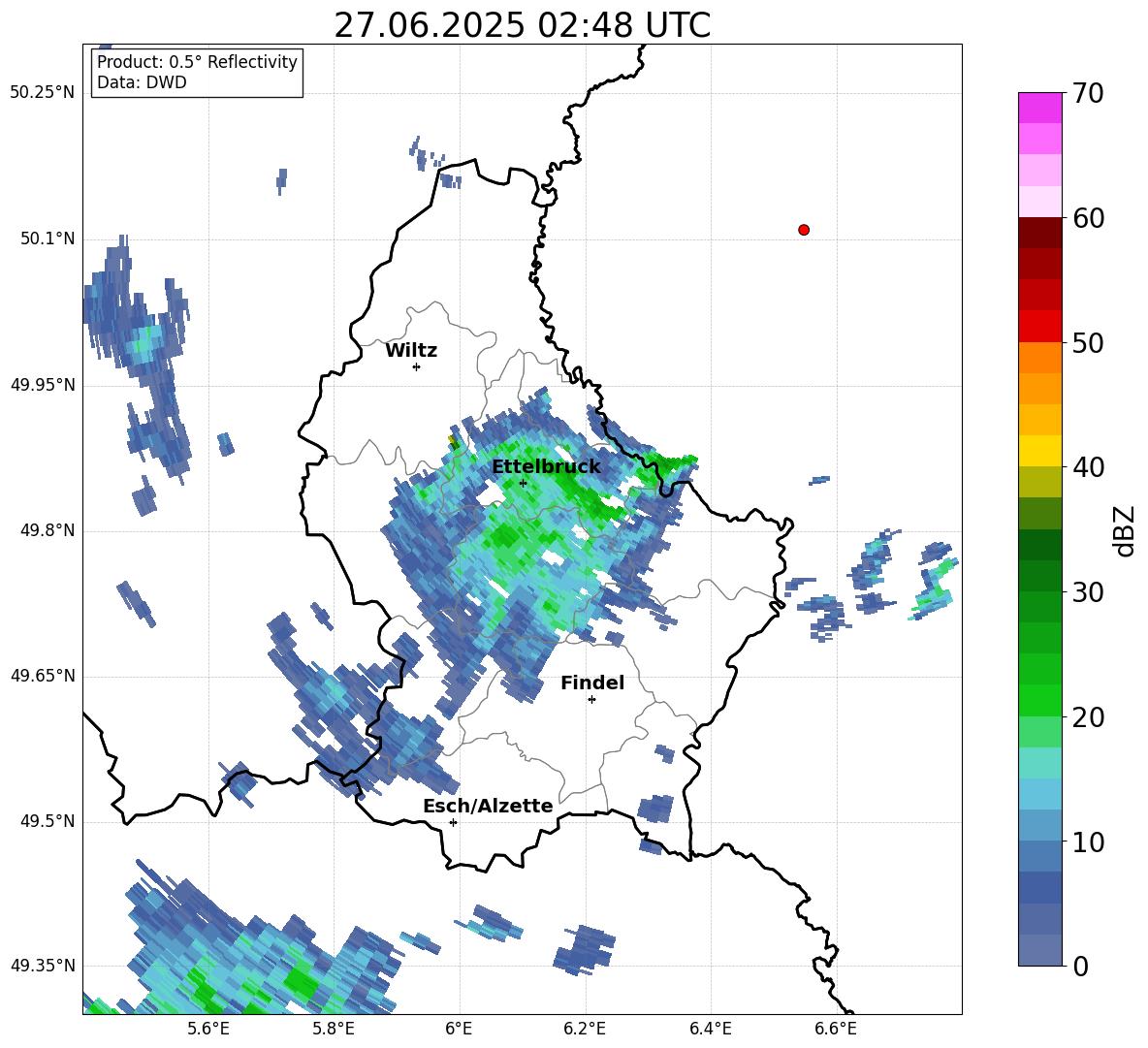This screenshot has width=1148, height=1048.
Task: Click the 49.35°N latitude label
Action: pyautogui.click(x=42, y=966)
